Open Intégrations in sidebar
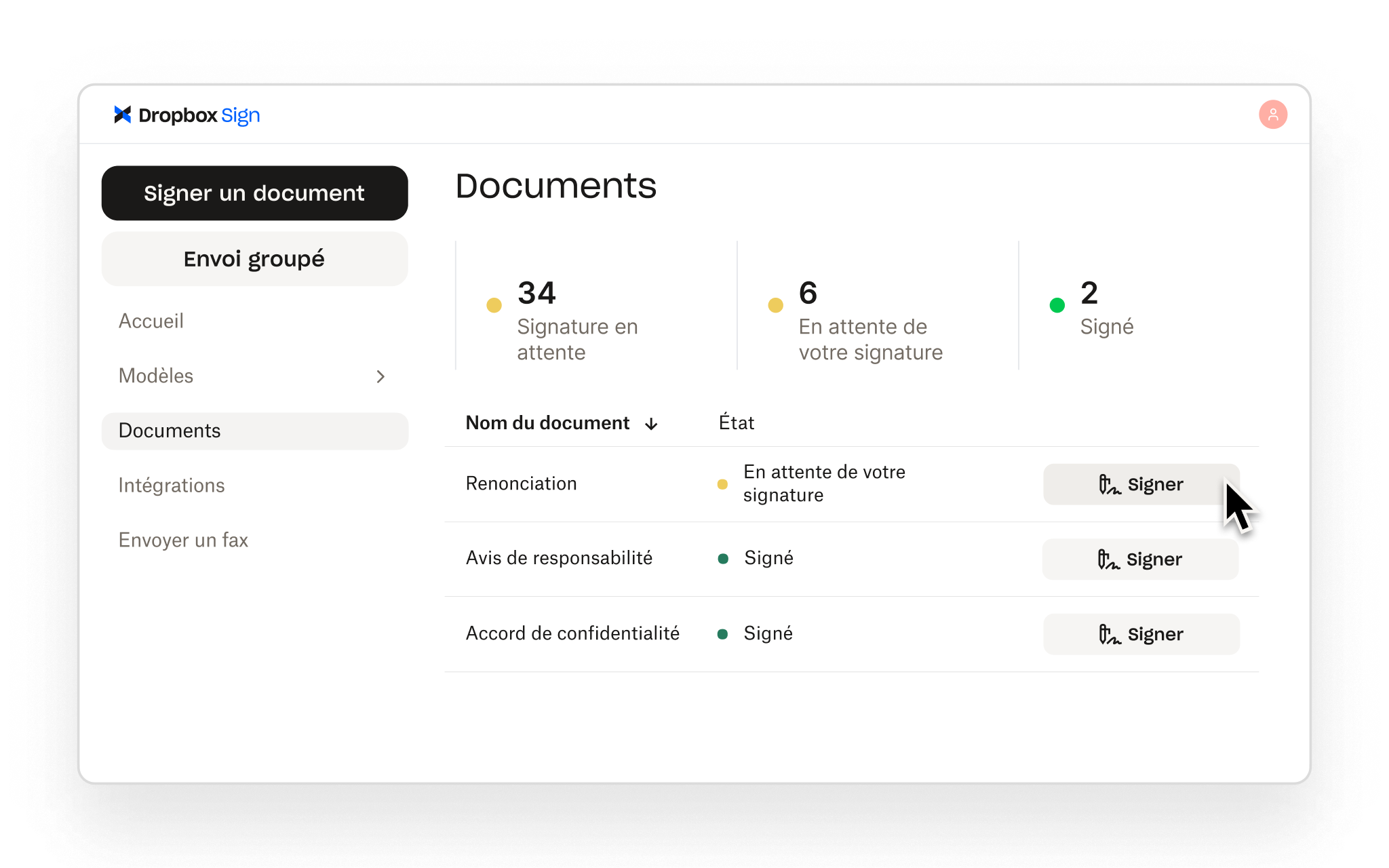Screen dimensions: 1389x868 [x=172, y=486]
